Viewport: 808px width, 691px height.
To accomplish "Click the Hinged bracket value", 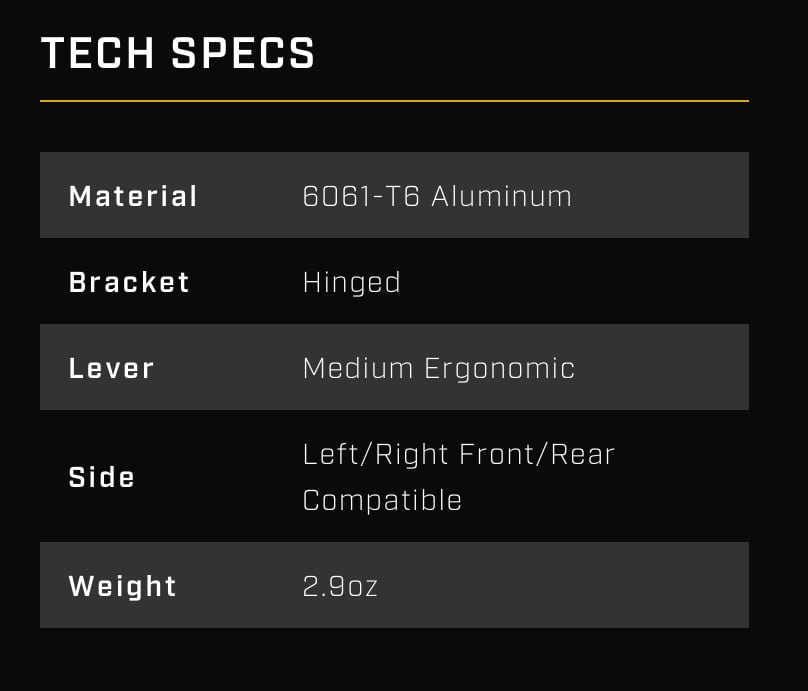I will click(351, 282).
